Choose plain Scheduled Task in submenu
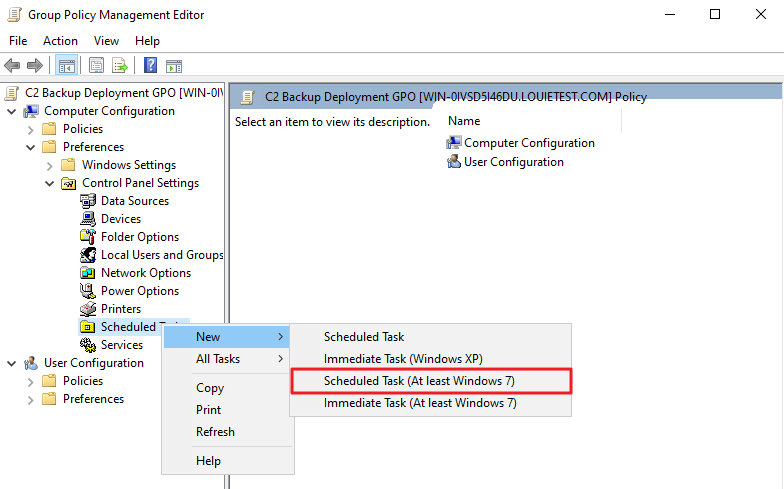 [431, 337]
